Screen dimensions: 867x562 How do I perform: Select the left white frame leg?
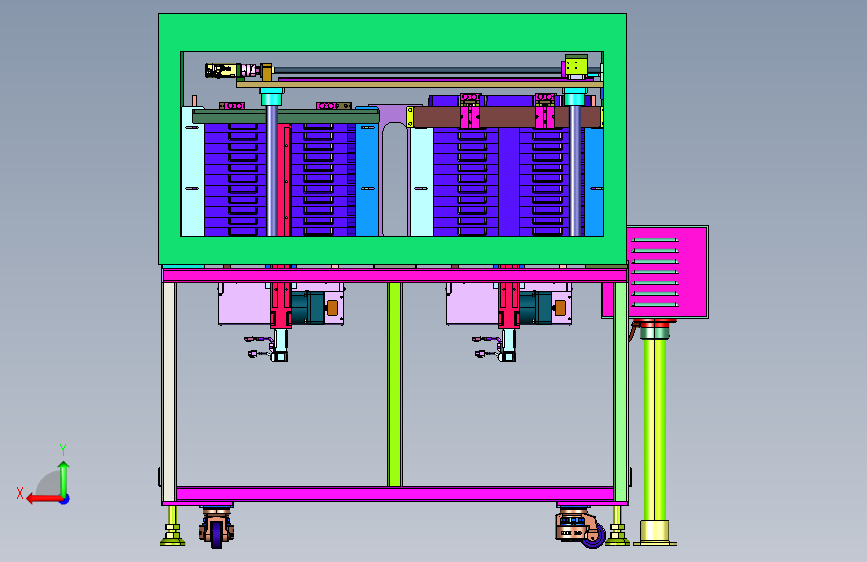tap(169, 392)
